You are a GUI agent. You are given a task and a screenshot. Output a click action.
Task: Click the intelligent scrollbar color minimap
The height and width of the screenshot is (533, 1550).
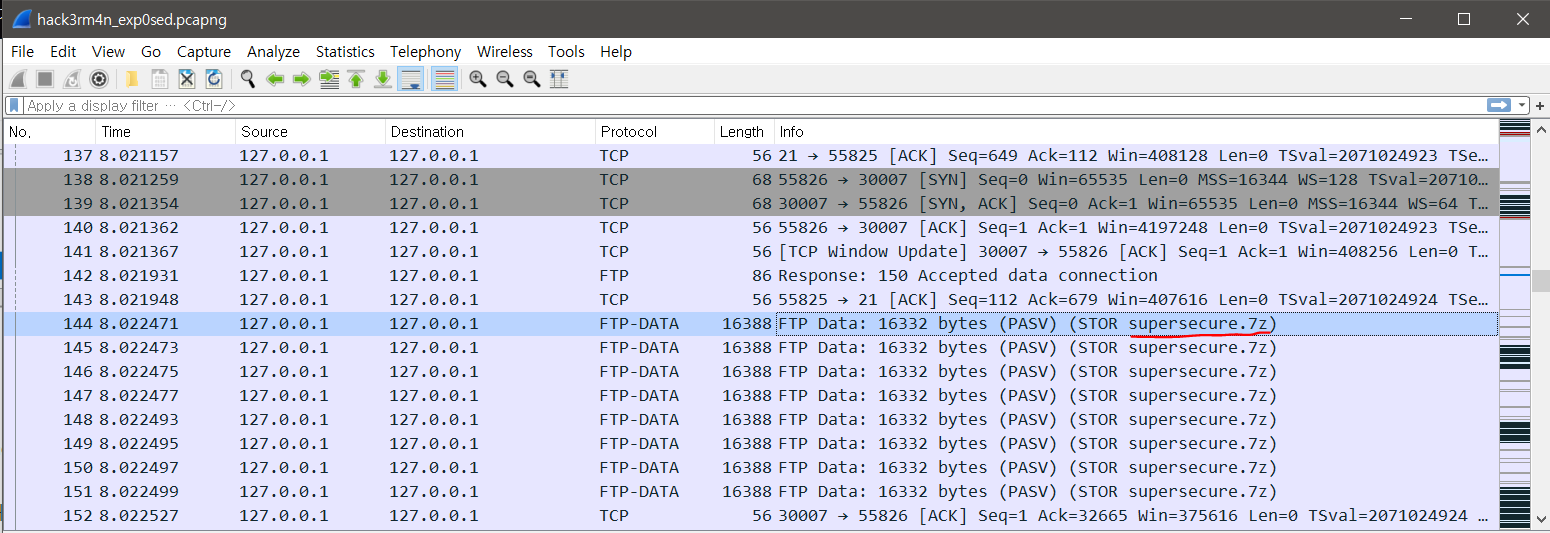click(1515, 325)
